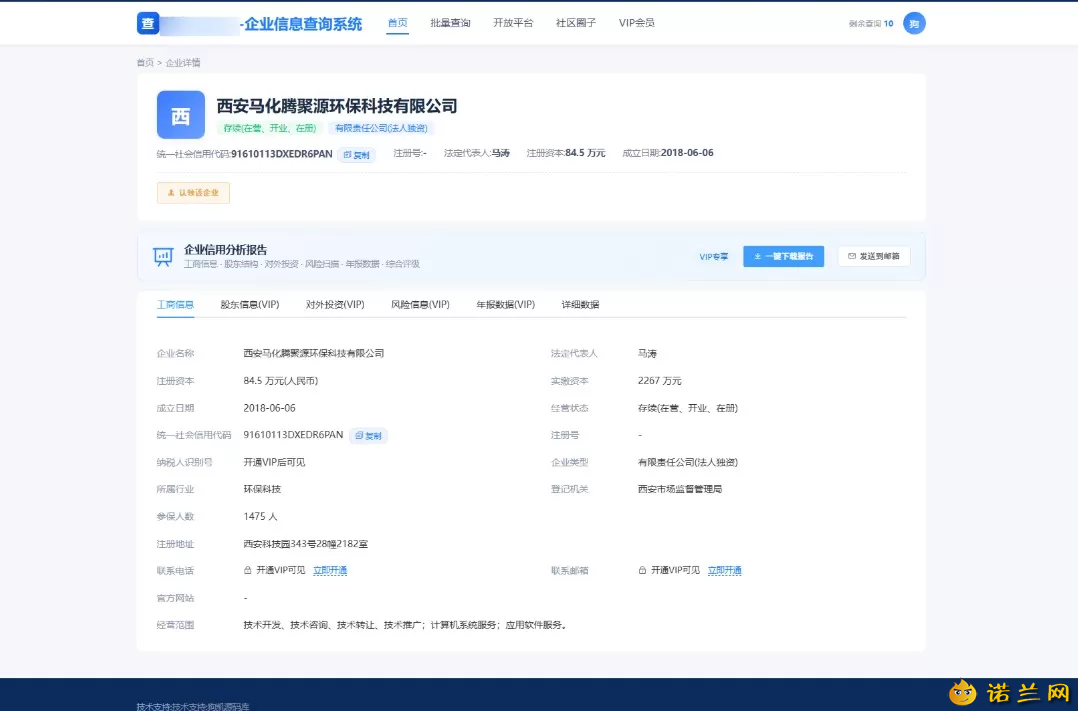Click the 发送到邮箱 button
1078x711 pixels.
click(874, 256)
